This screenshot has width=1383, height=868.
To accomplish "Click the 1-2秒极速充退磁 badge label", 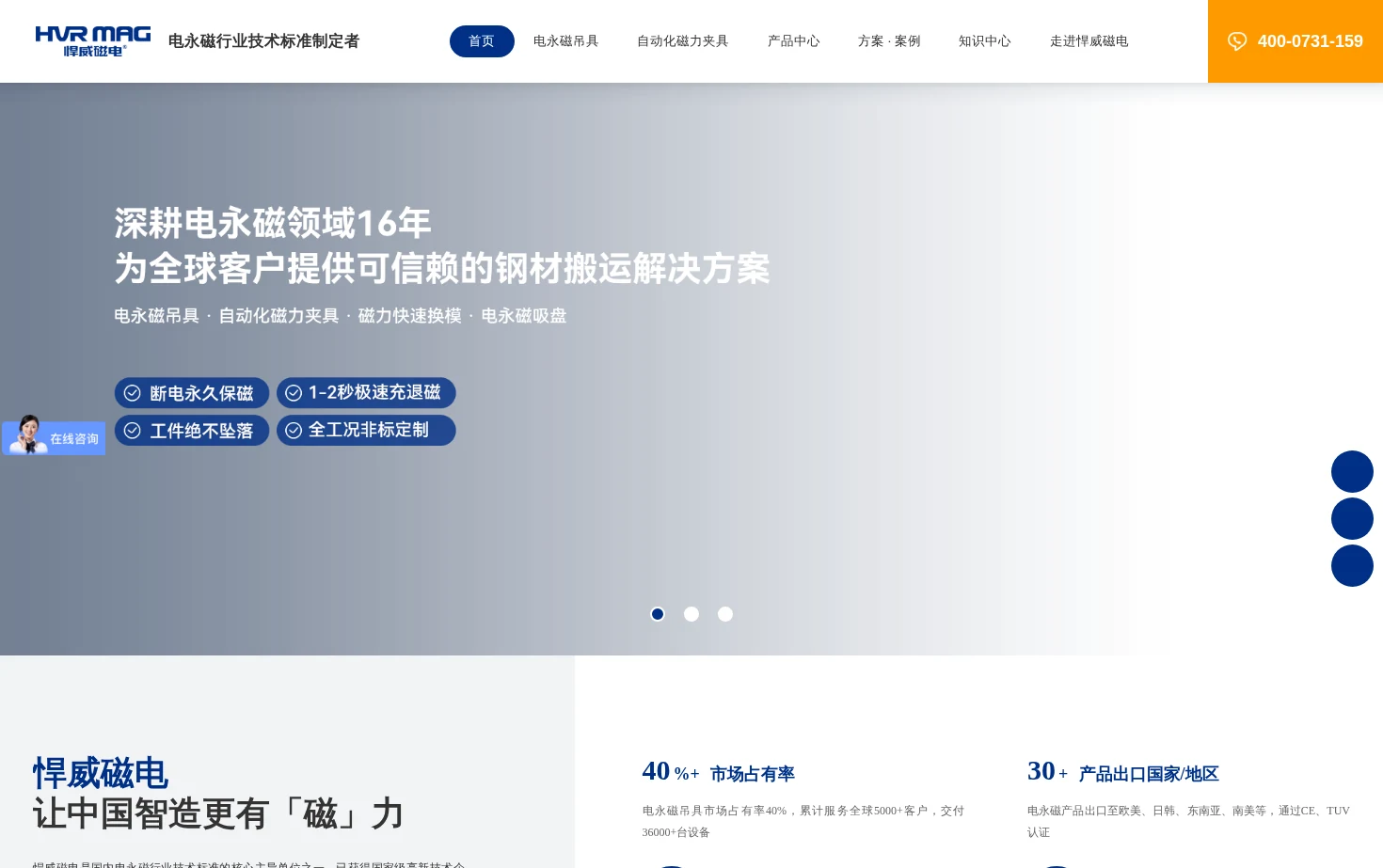I will click(x=374, y=392).
